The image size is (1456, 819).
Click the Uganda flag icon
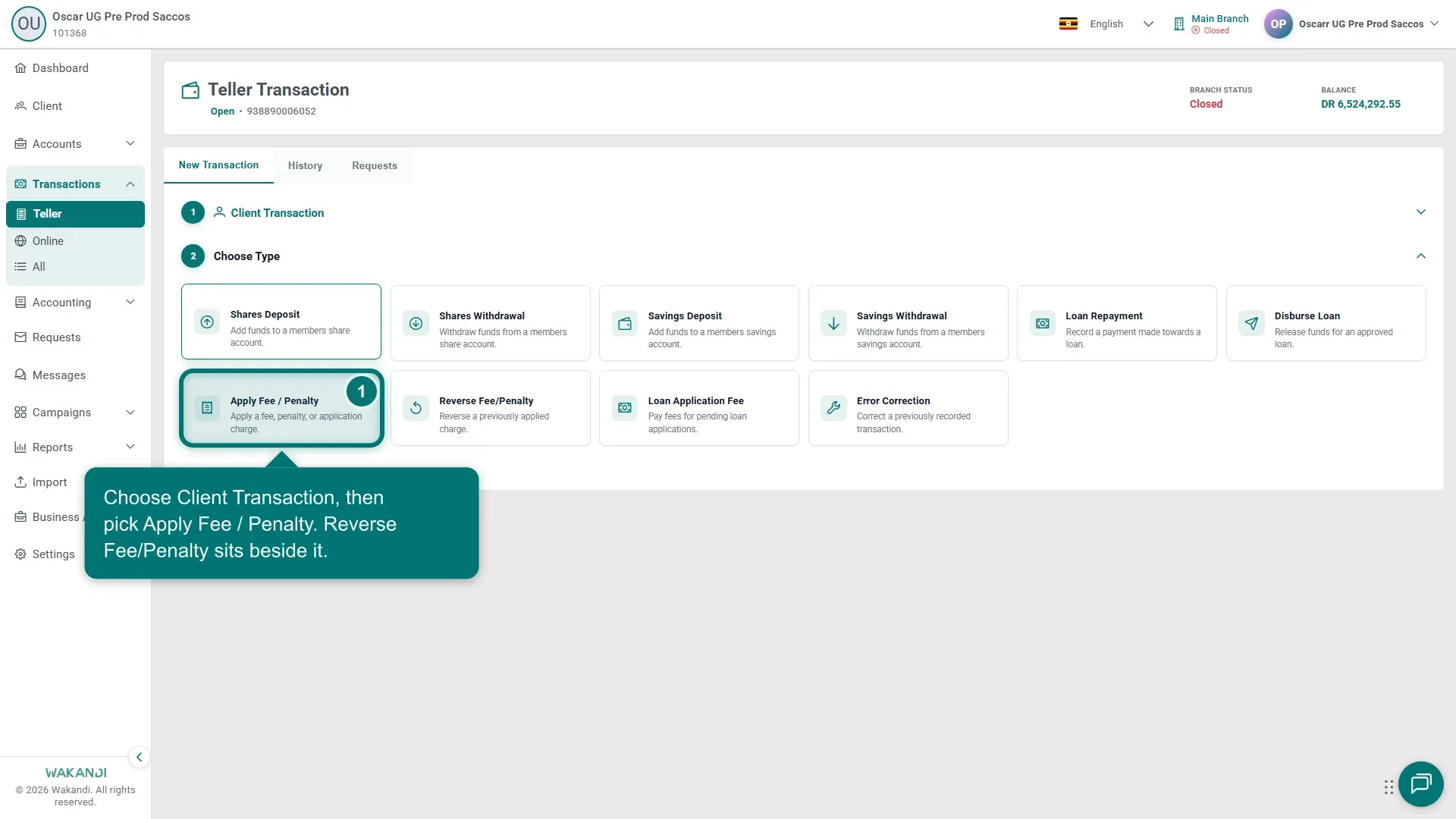[x=1068, y=24]
